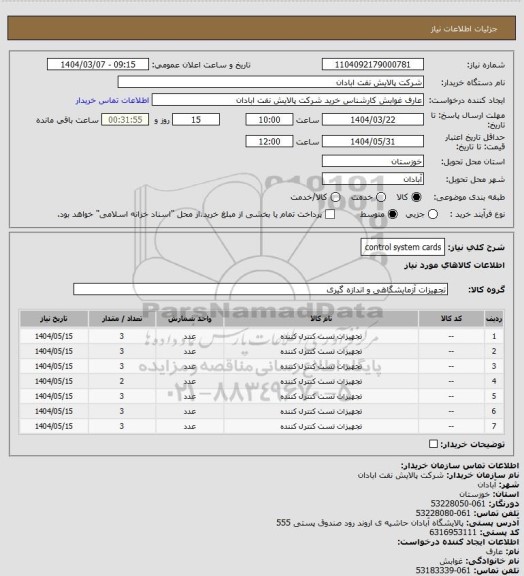This screenshot has width=524, height=576.
Task: Open the اطلاعات تماس خریدار link
Action: coord(112,100)
